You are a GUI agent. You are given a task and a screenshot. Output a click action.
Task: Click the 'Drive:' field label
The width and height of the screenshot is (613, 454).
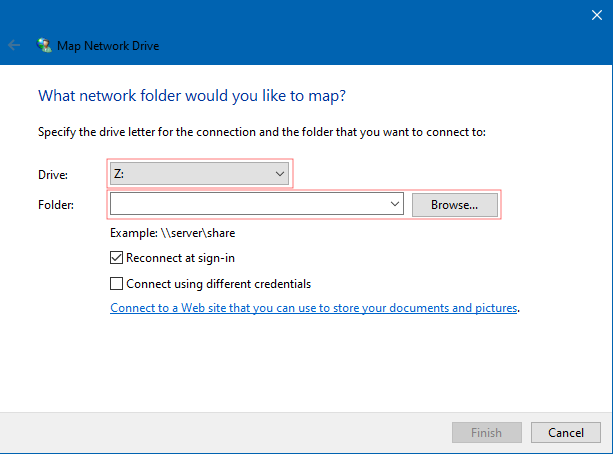[53, 175]
